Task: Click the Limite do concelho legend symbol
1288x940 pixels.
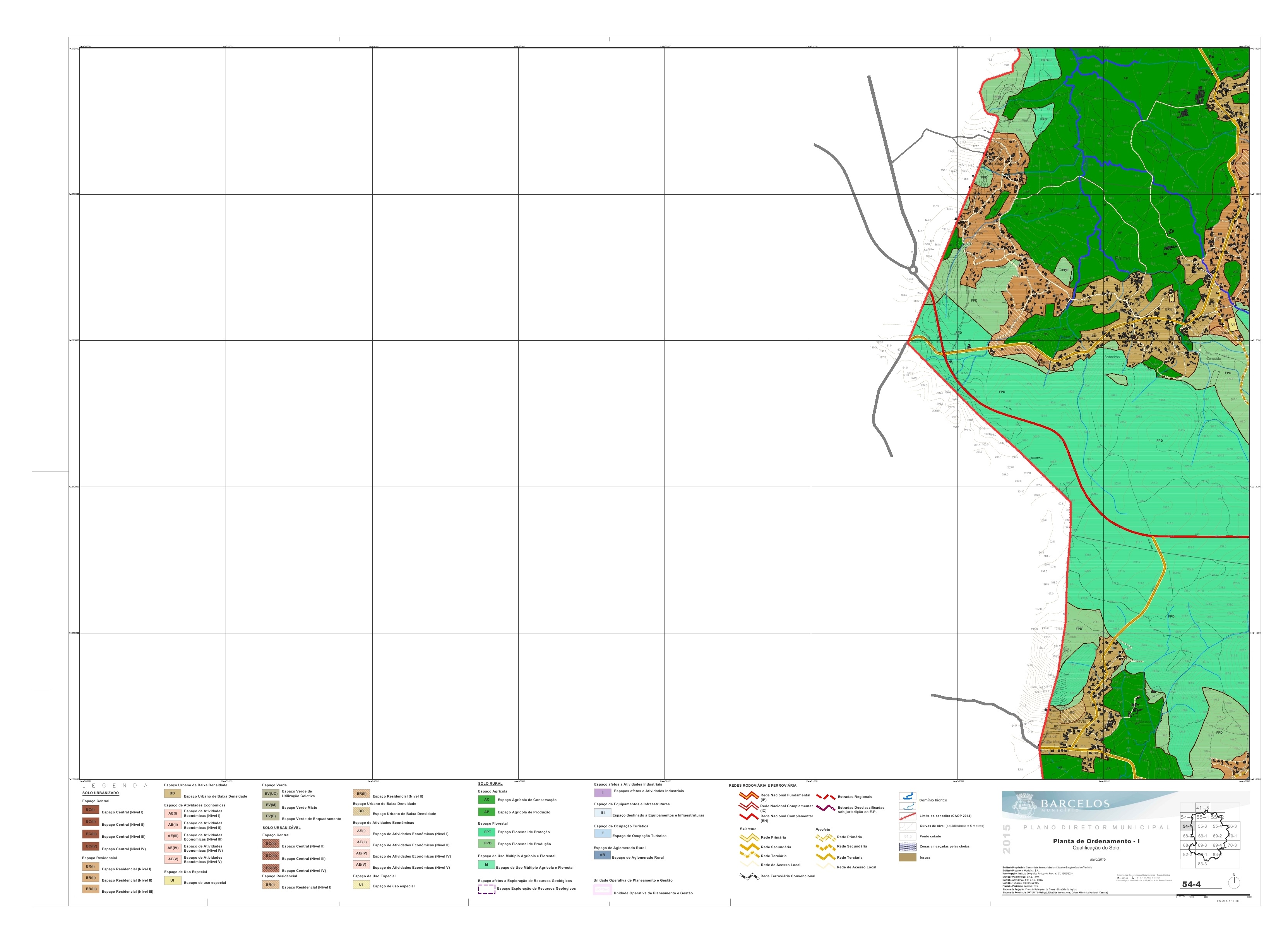Action: click(908, 816)
